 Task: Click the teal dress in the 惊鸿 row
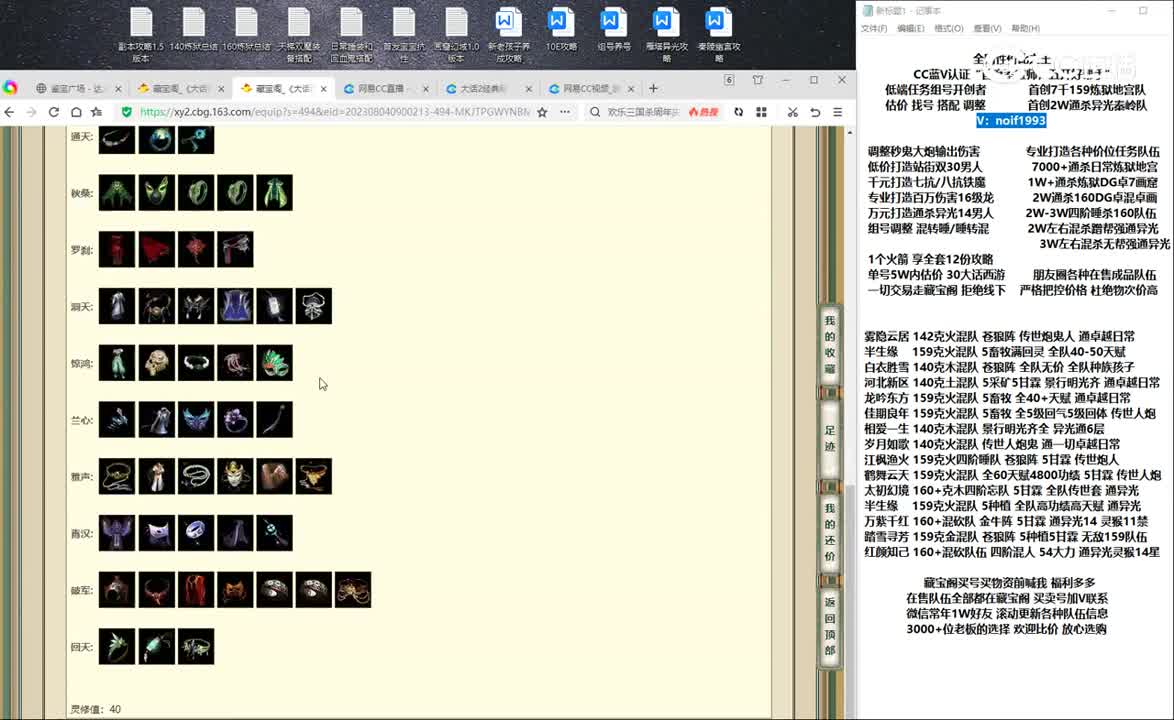click(x=117, y=363)
